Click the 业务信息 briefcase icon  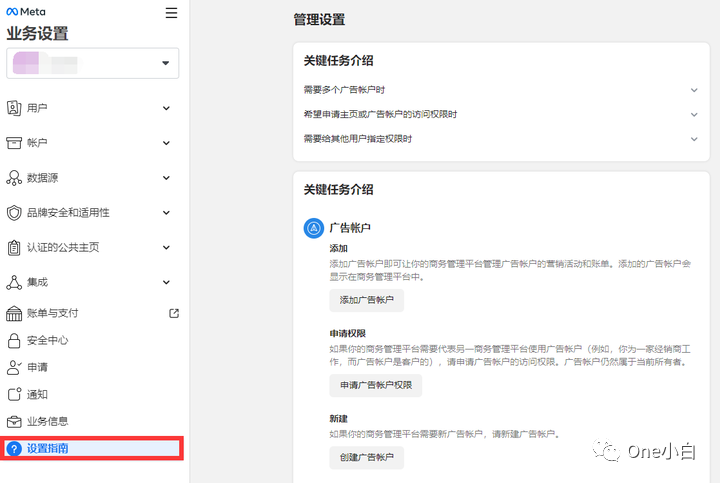point(14,421)
